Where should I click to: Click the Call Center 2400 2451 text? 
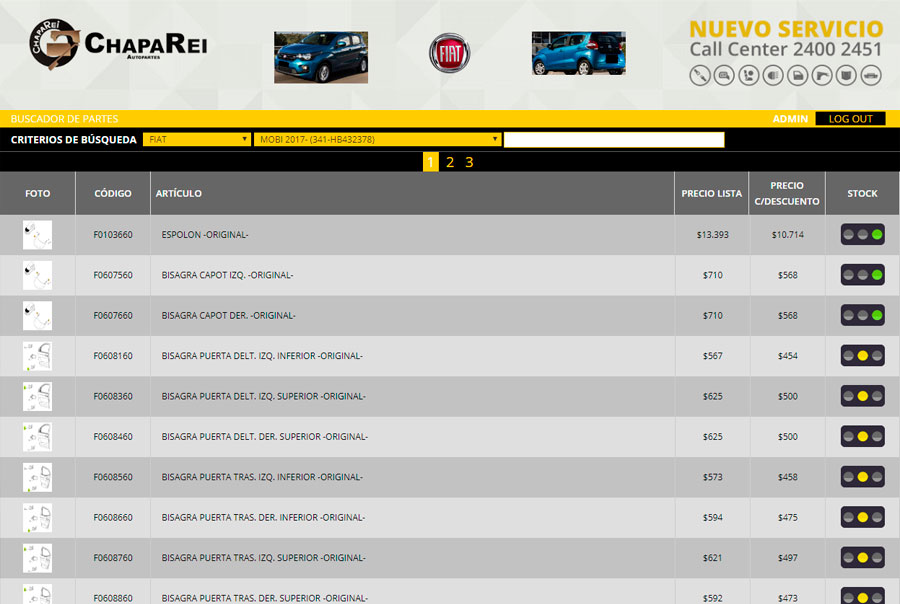point(785,49)
